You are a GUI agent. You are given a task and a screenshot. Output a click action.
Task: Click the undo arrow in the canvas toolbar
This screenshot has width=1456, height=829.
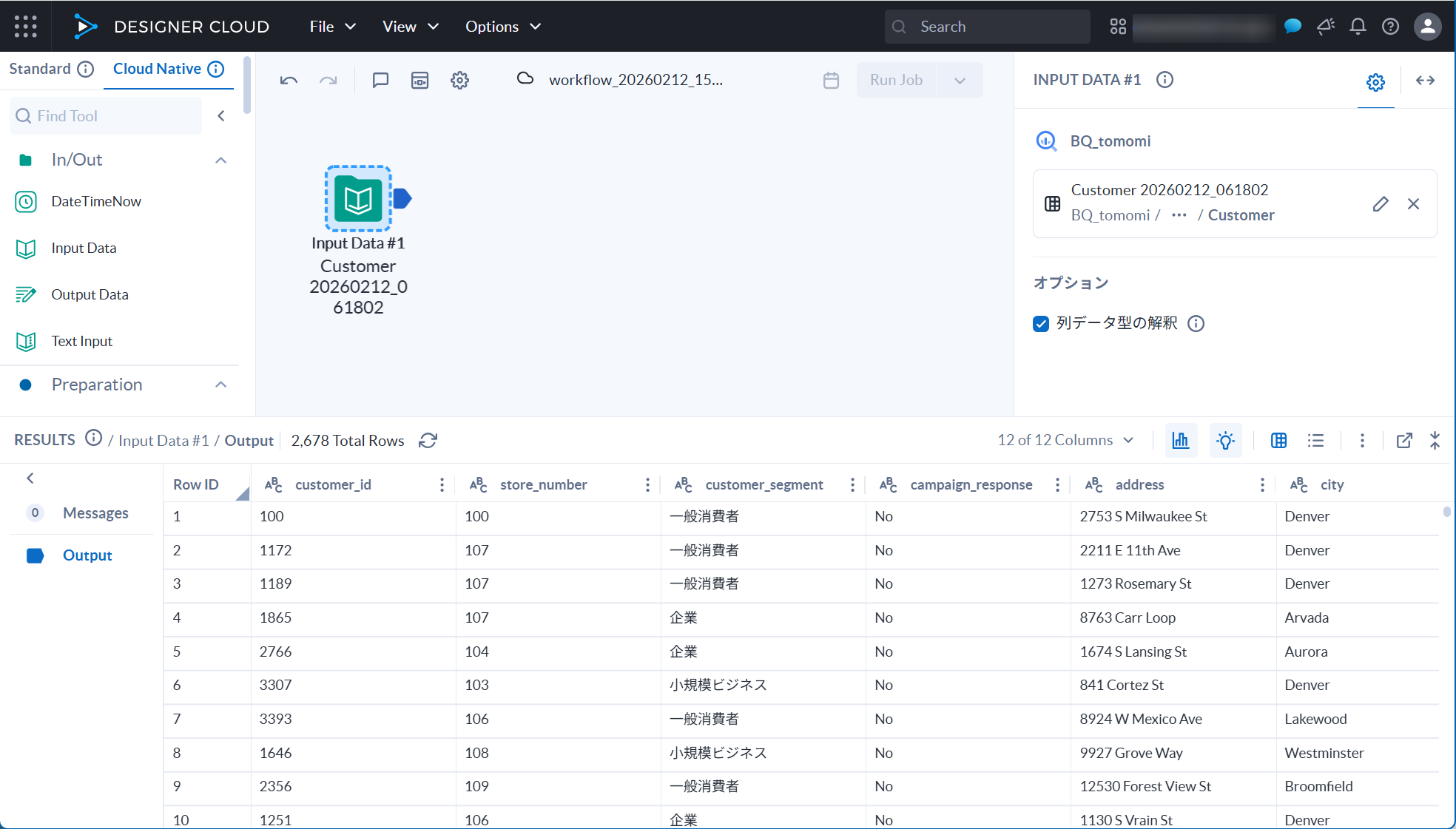pos(289,80)
